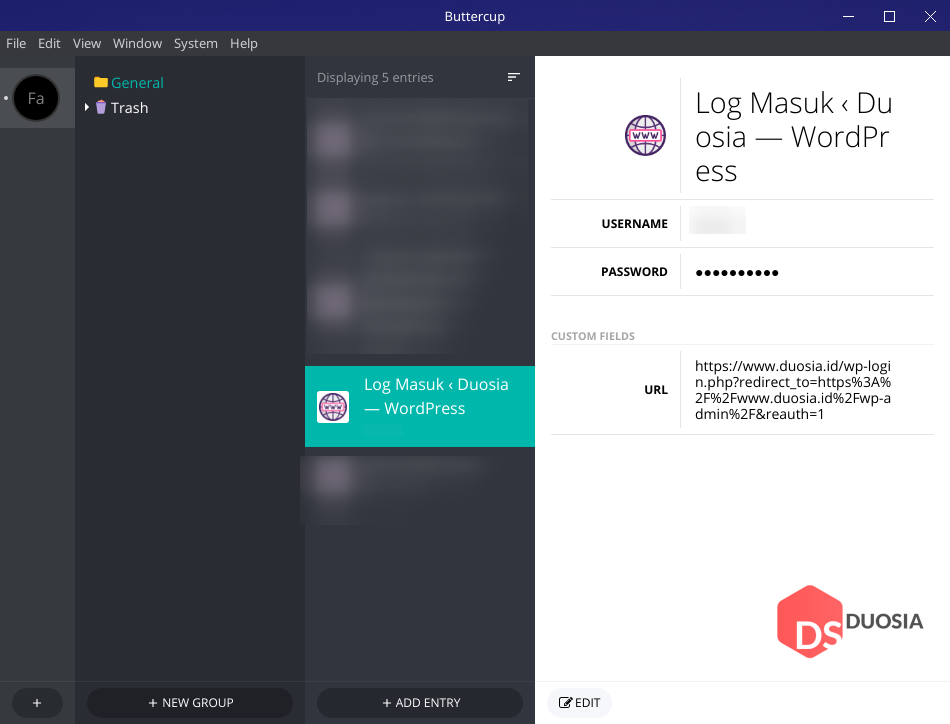950x724 pixels.
Task: Click the selected entry's globe icon
Action: (x=333, y=407)
